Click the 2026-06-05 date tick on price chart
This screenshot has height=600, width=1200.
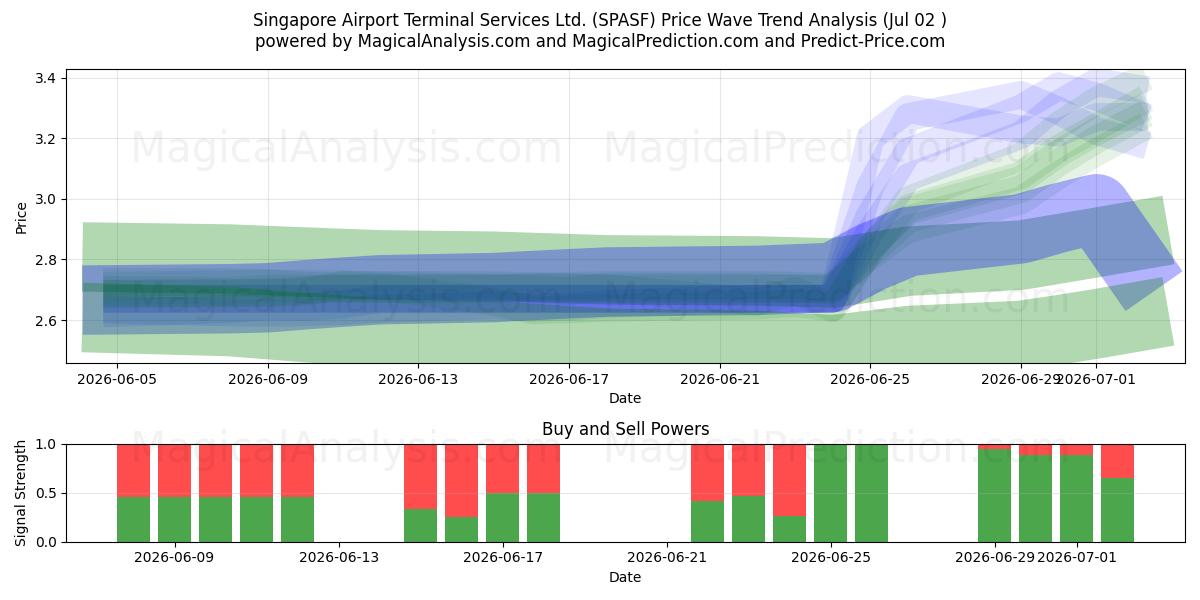click(118, 379)
